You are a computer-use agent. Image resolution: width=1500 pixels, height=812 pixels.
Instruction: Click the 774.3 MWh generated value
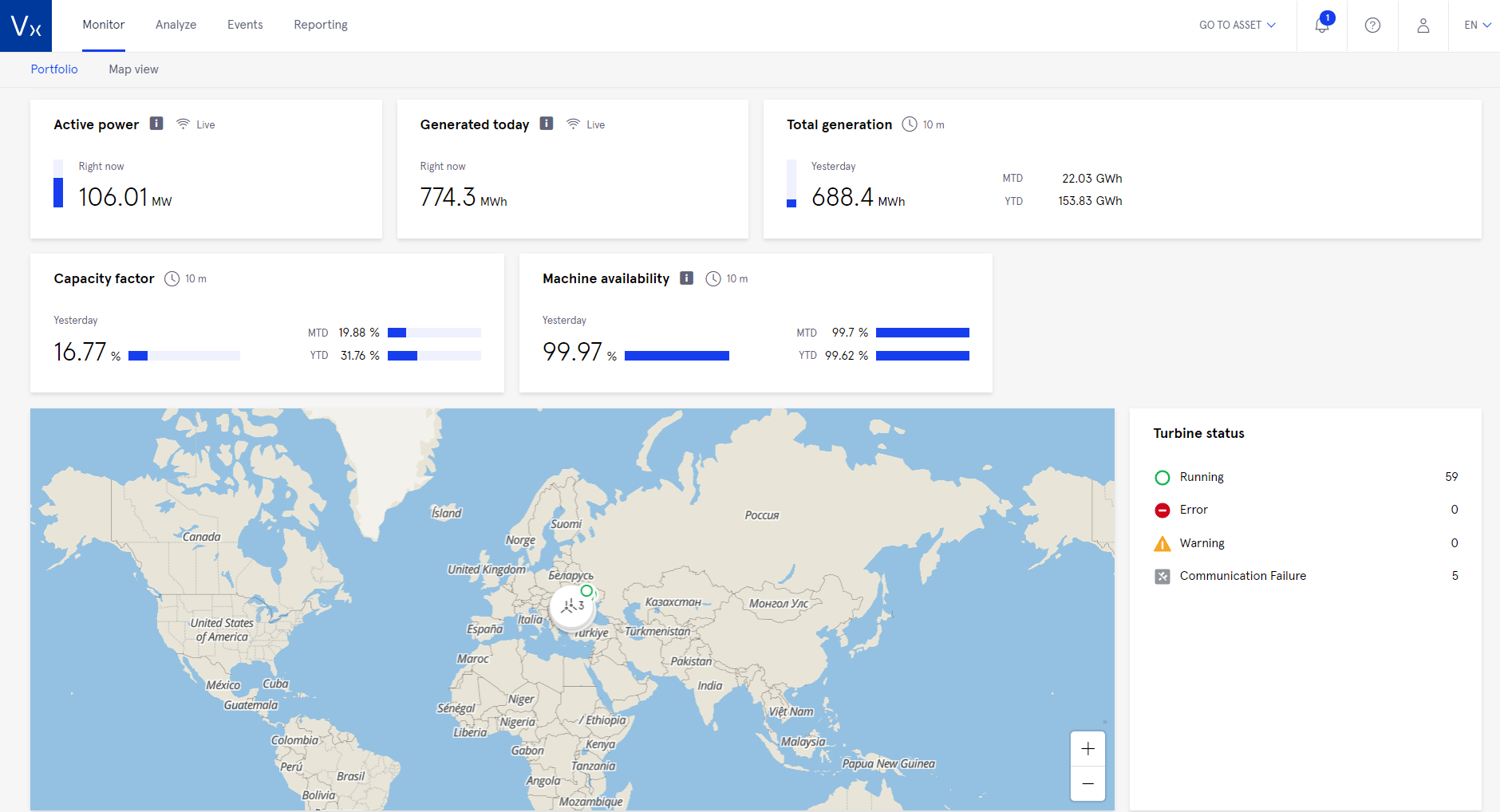464,197
